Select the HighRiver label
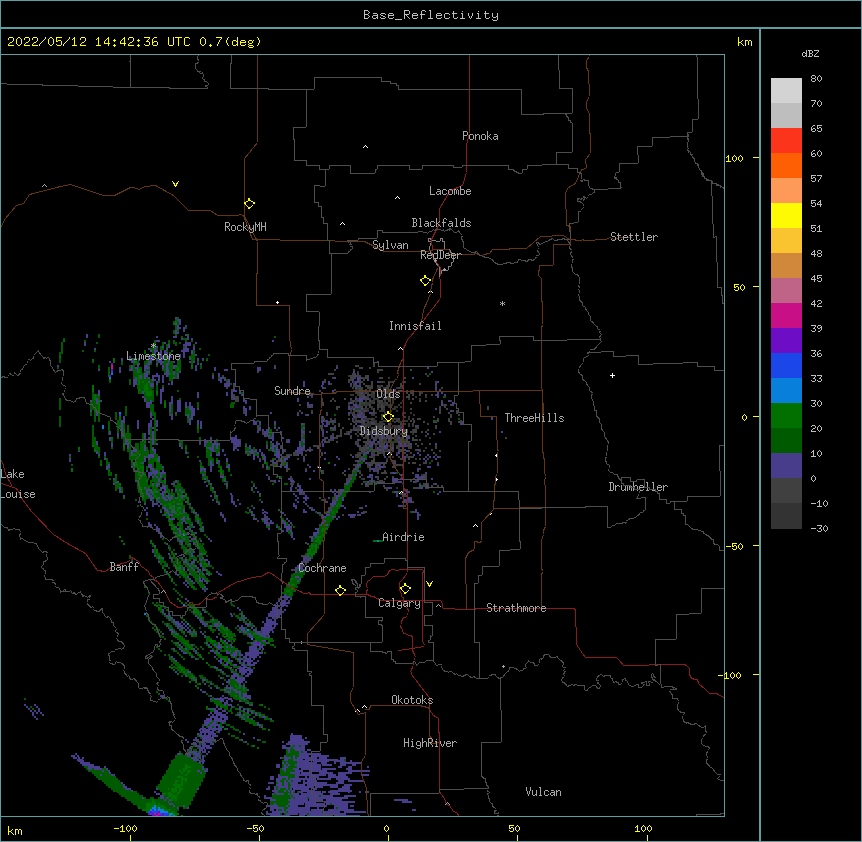 tap(430, 743)
